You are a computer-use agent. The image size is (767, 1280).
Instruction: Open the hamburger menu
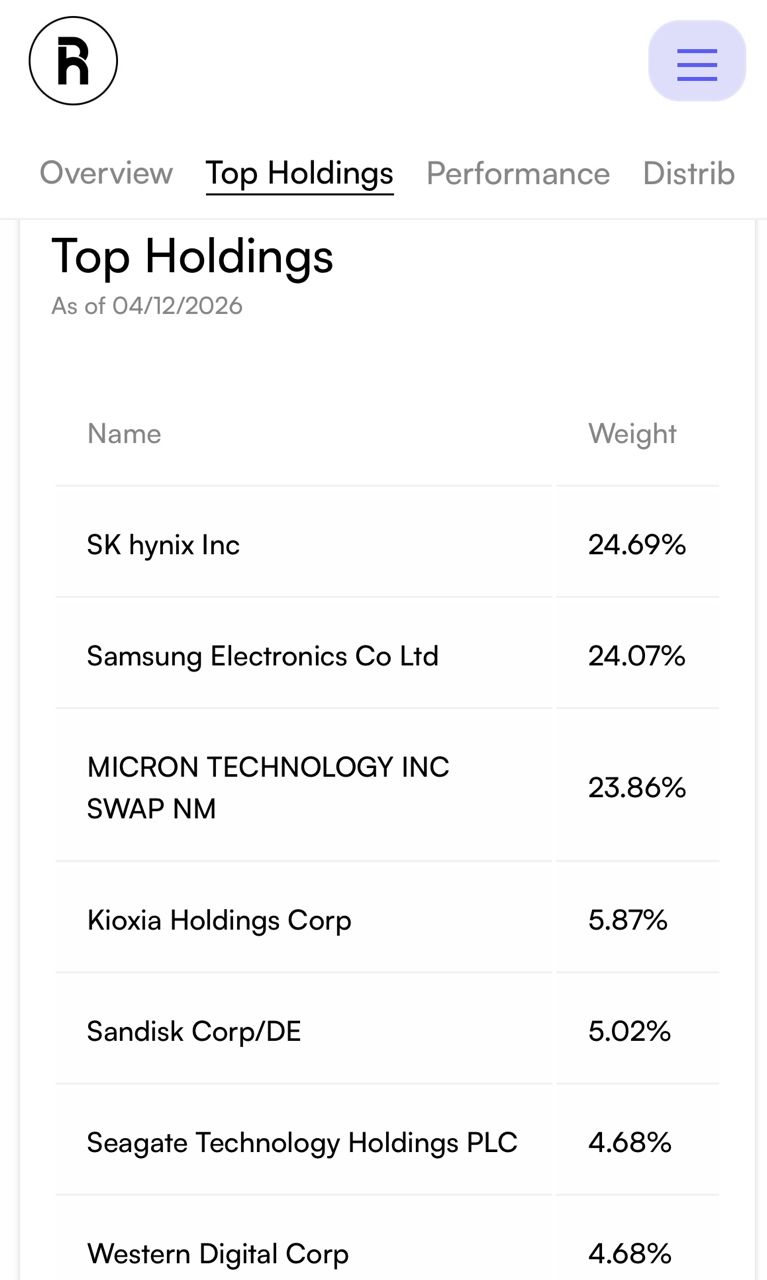(697, 62)
